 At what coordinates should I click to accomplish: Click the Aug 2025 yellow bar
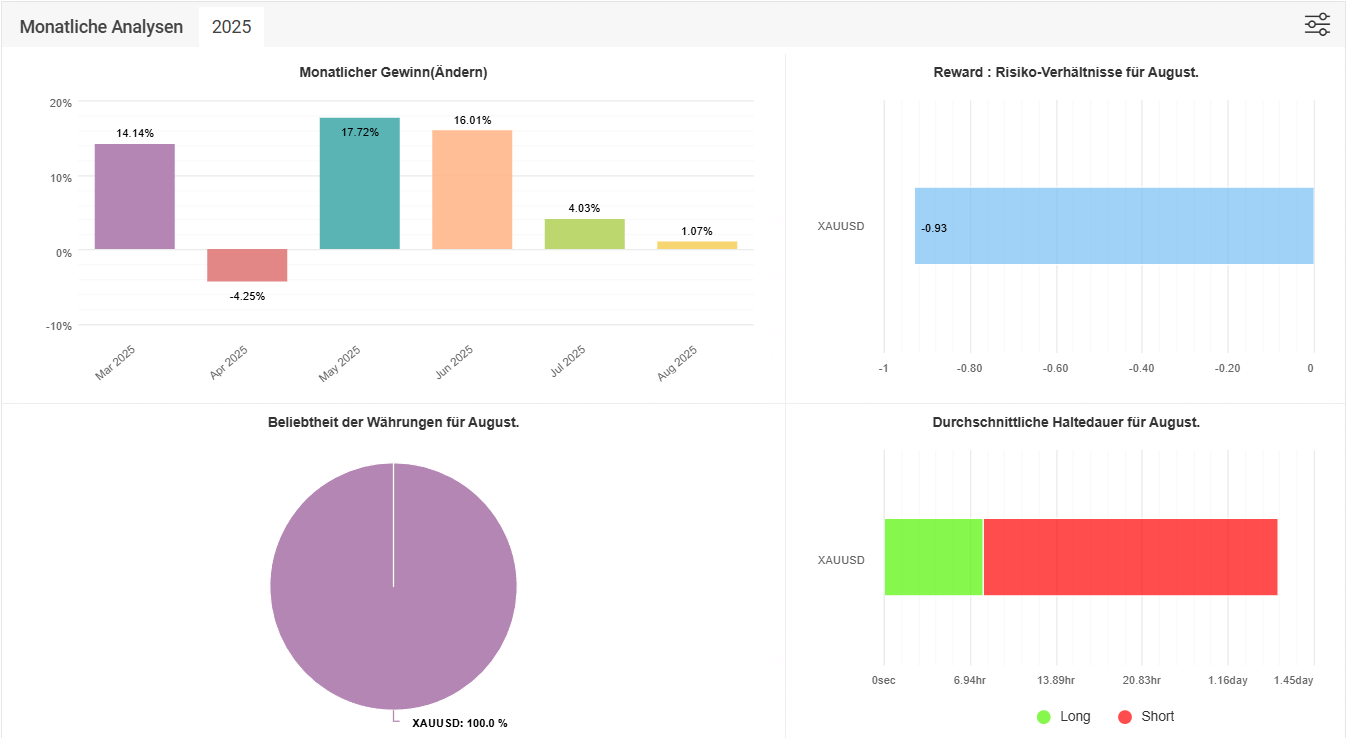(x=697, y=245)
